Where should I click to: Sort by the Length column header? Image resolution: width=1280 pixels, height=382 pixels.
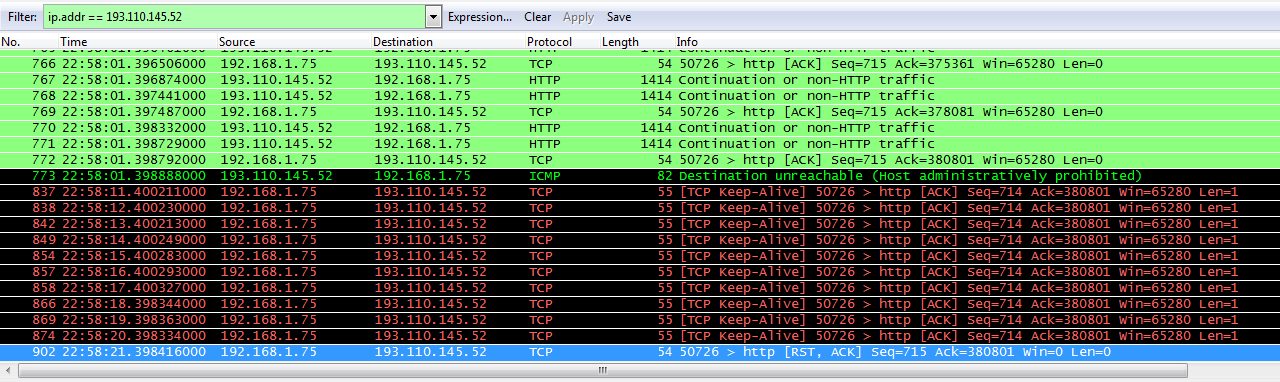click(620, 42)
